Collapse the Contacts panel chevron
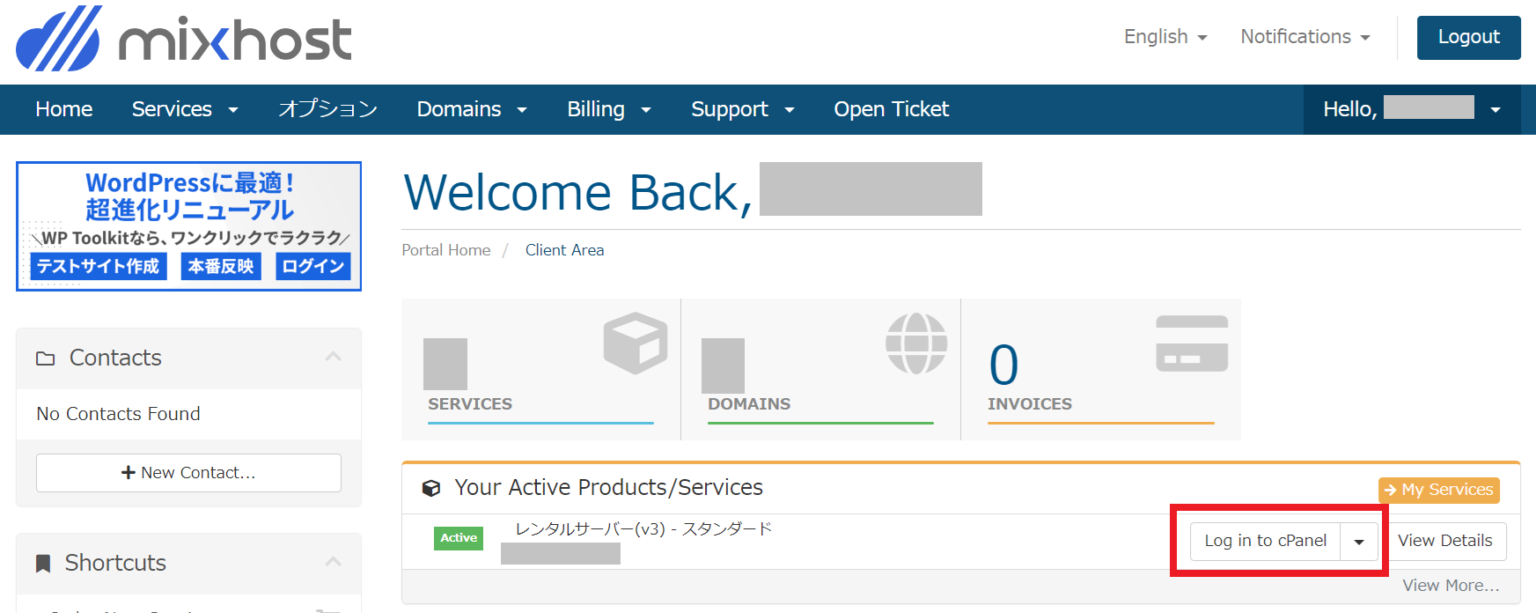Viewport: 1536px width, 613px height. tap(333, 357)
